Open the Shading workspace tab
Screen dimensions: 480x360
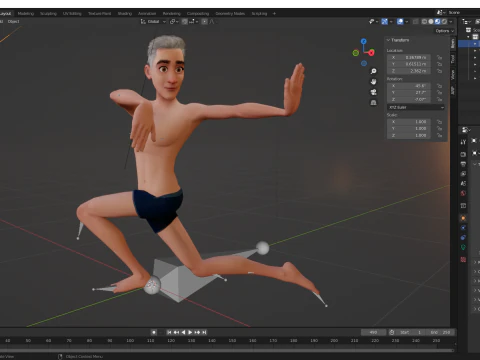pyautogui.click(x=125, y=13)
